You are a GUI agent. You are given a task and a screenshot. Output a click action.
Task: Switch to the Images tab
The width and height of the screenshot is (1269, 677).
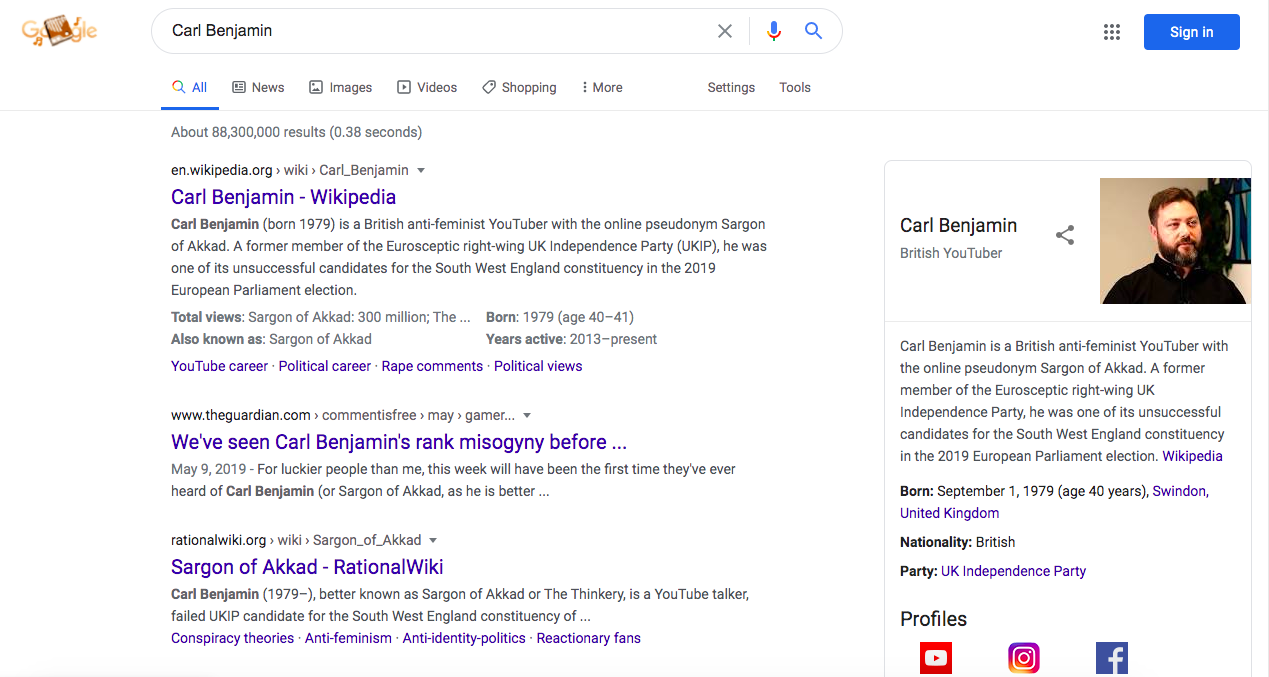(340, 87)
